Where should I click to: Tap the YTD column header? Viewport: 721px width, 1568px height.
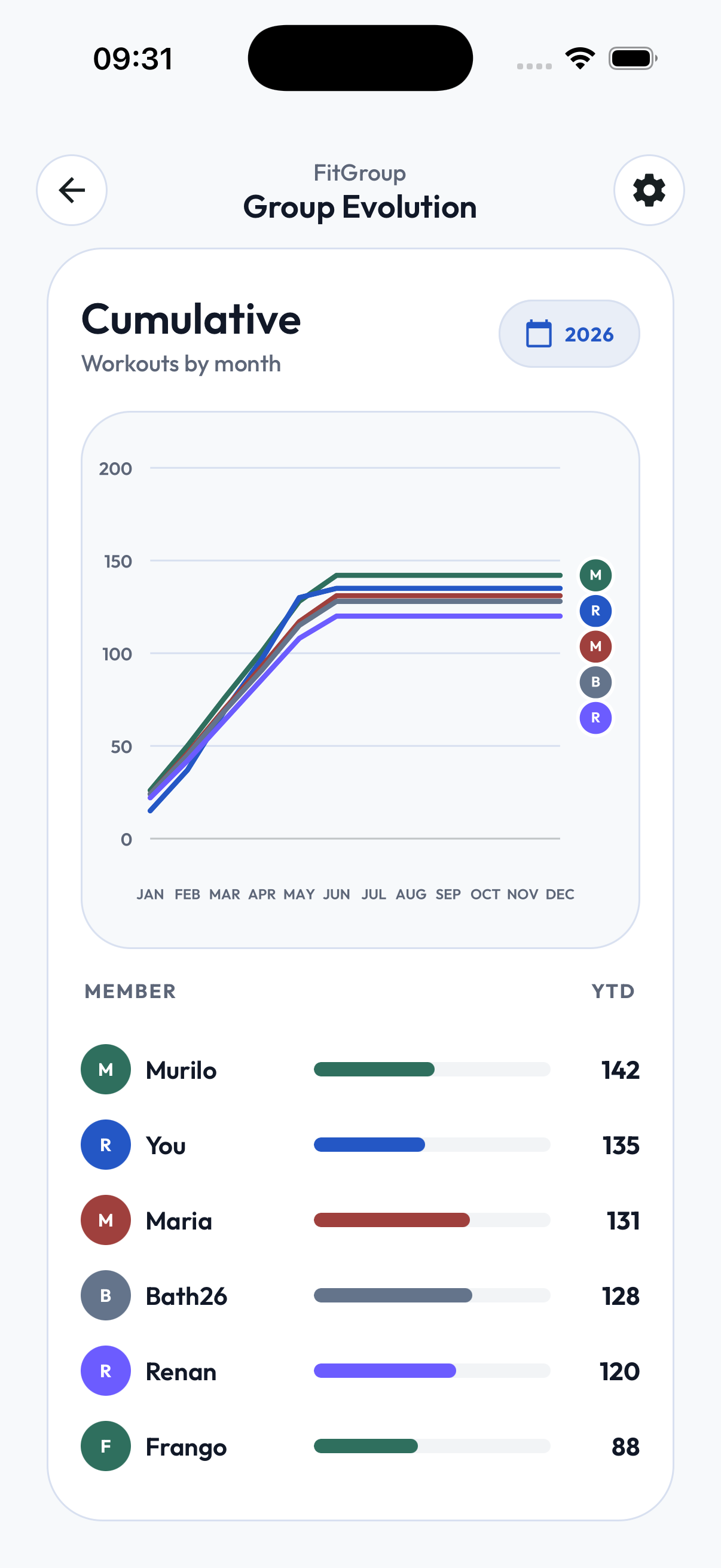point(613,991)
